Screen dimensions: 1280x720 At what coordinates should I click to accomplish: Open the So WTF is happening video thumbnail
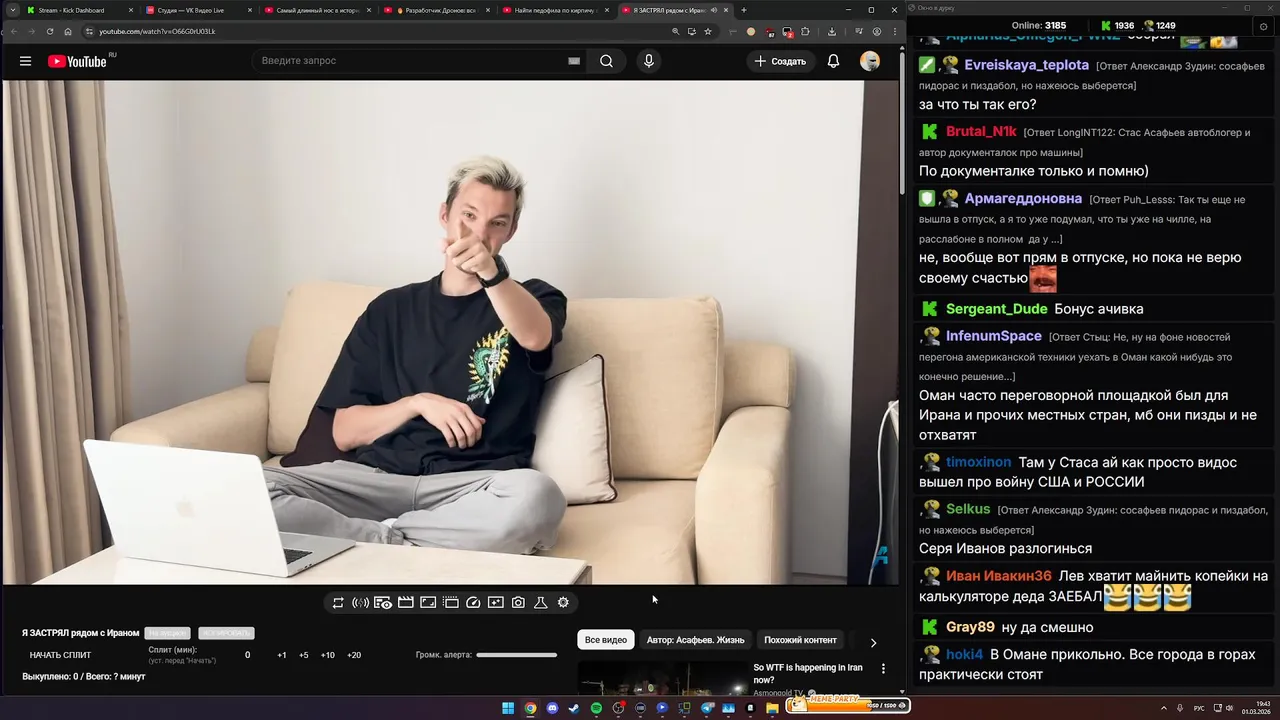[x=662, y=678]
